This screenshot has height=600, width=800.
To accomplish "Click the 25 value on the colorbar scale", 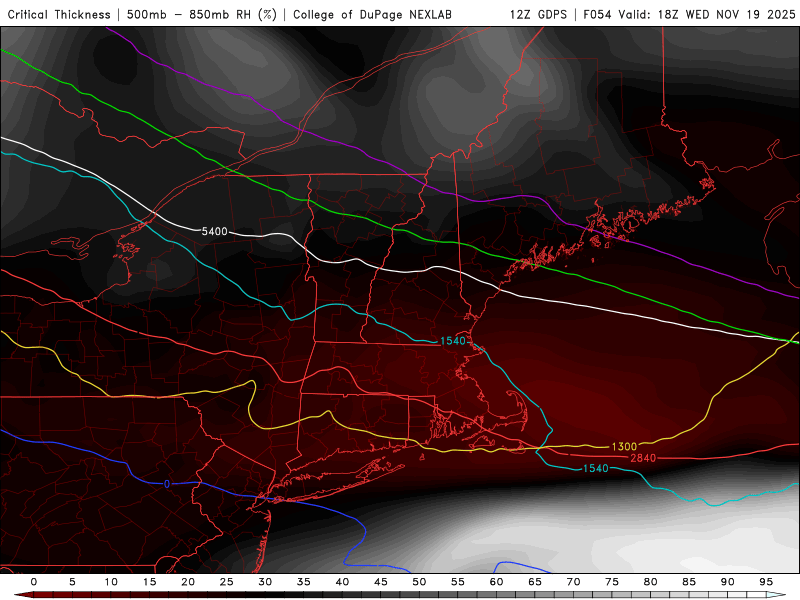I will 227,582.
